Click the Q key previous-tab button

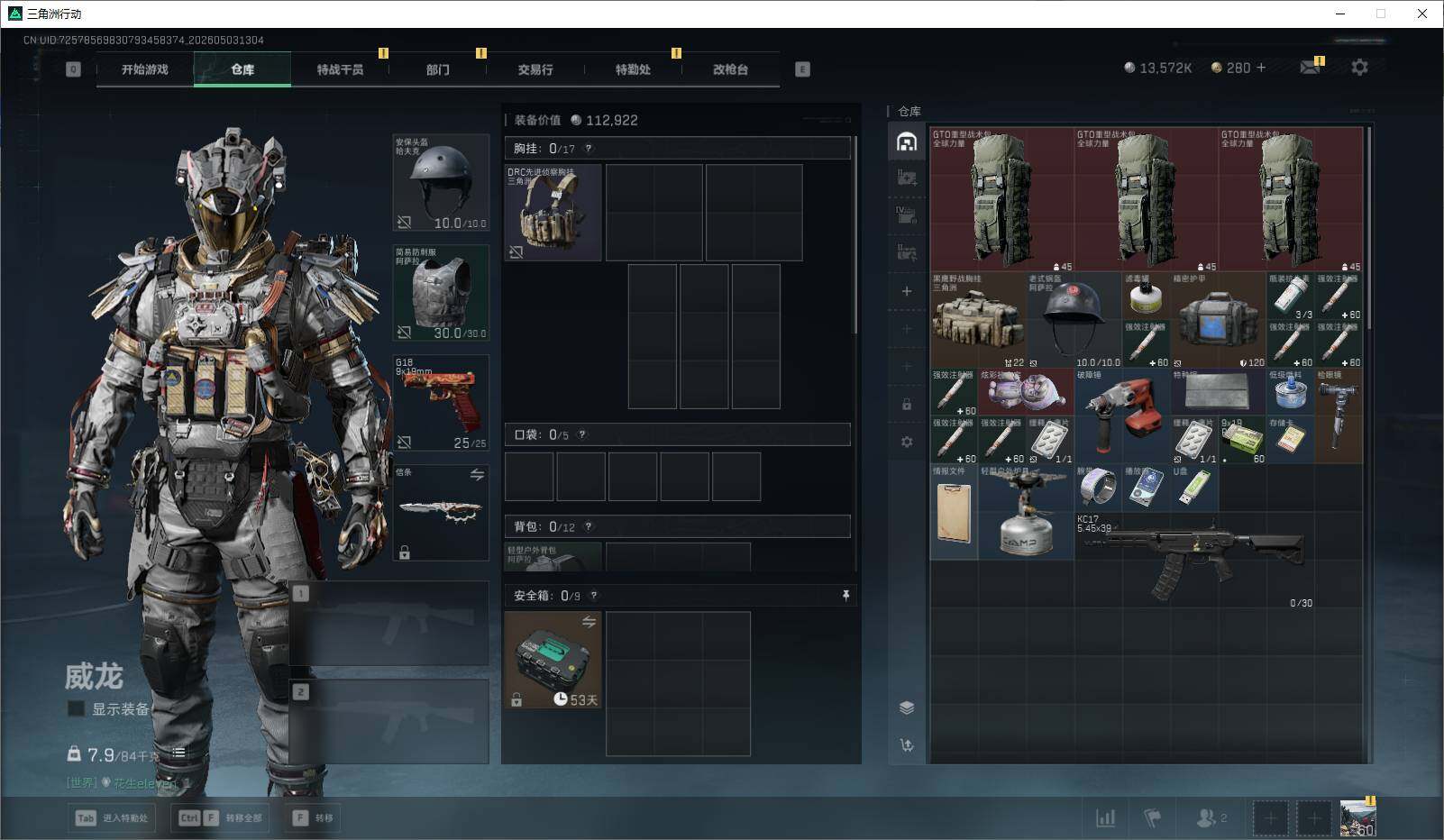coord(74,69)
